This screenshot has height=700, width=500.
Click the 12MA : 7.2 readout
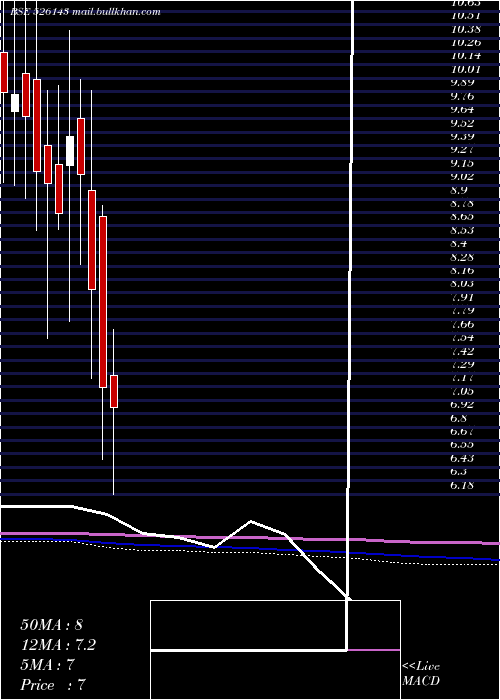click(58, 645)
